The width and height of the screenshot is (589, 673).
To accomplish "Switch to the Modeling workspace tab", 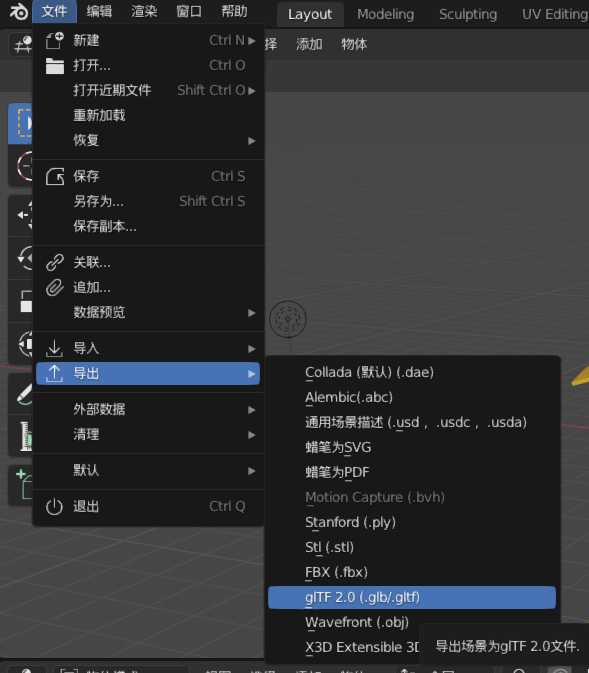I will pyautogui.click(x=386, y=15).
